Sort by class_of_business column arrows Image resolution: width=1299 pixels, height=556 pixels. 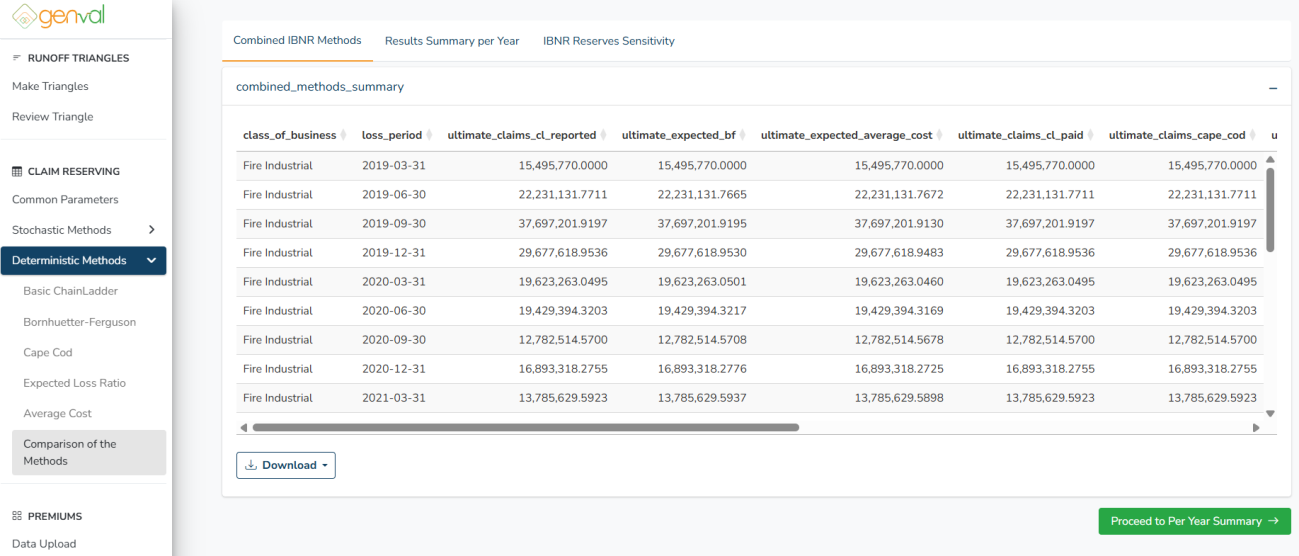pos(343,135)
